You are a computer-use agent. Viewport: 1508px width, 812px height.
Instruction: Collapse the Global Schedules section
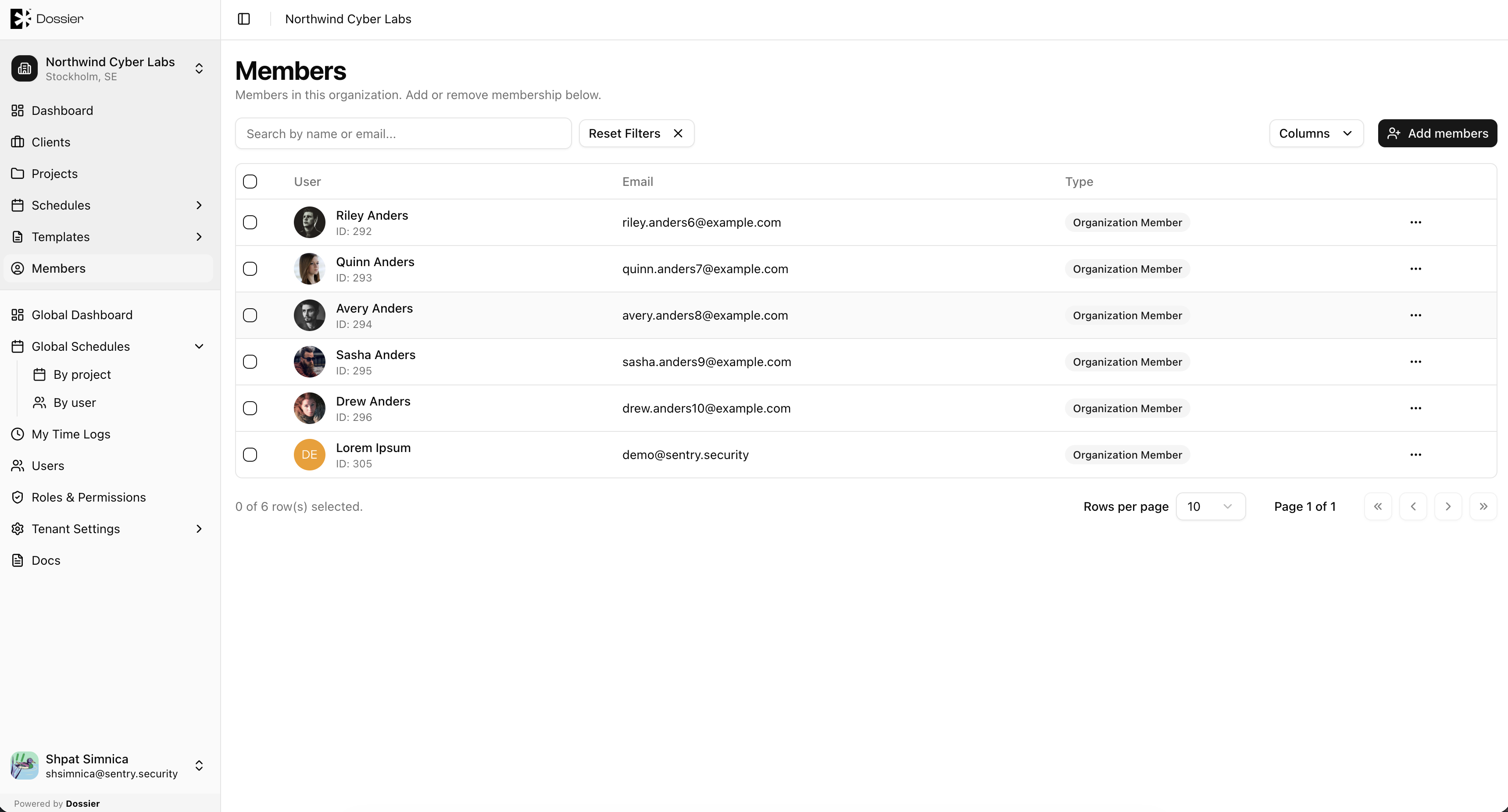click(x=199, y=346)
